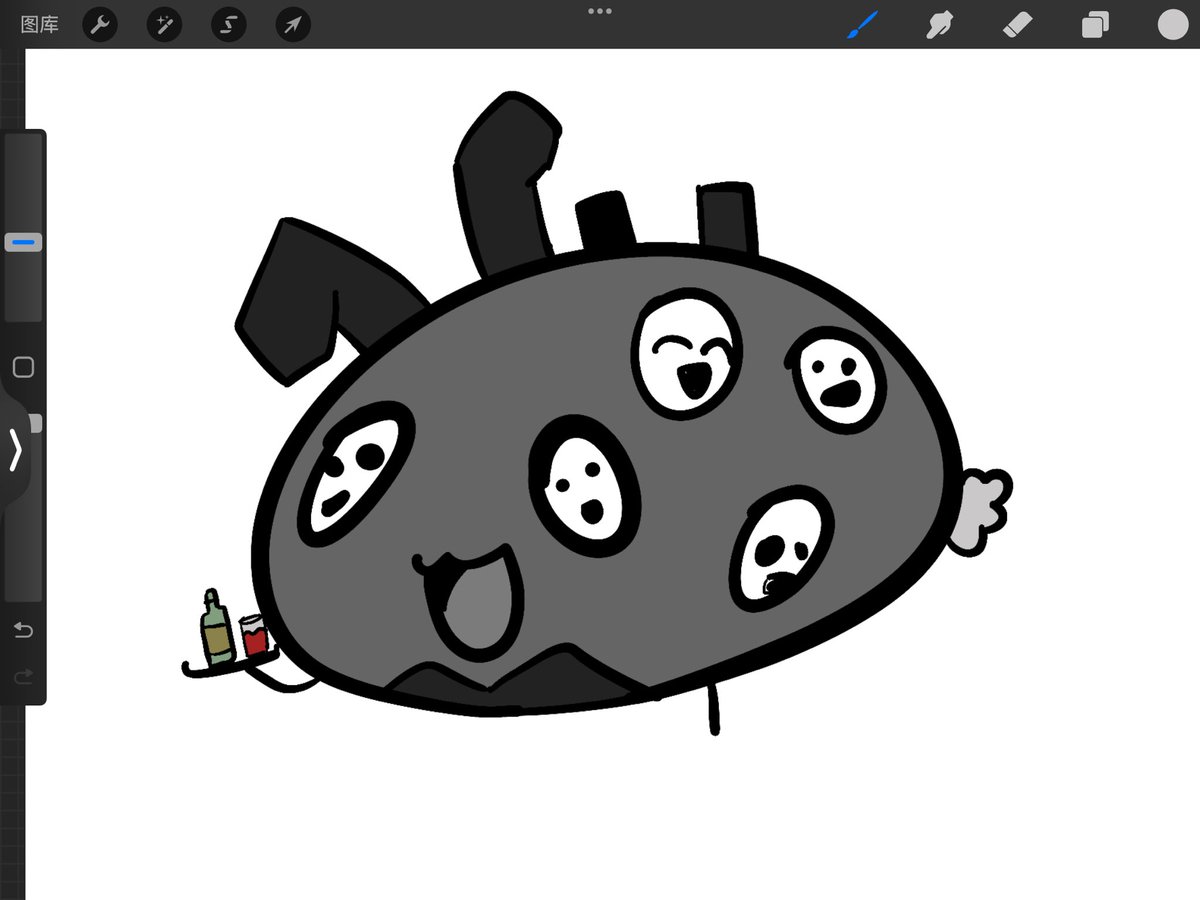Tap the square Modify button in sidebar

coord(23,367)
